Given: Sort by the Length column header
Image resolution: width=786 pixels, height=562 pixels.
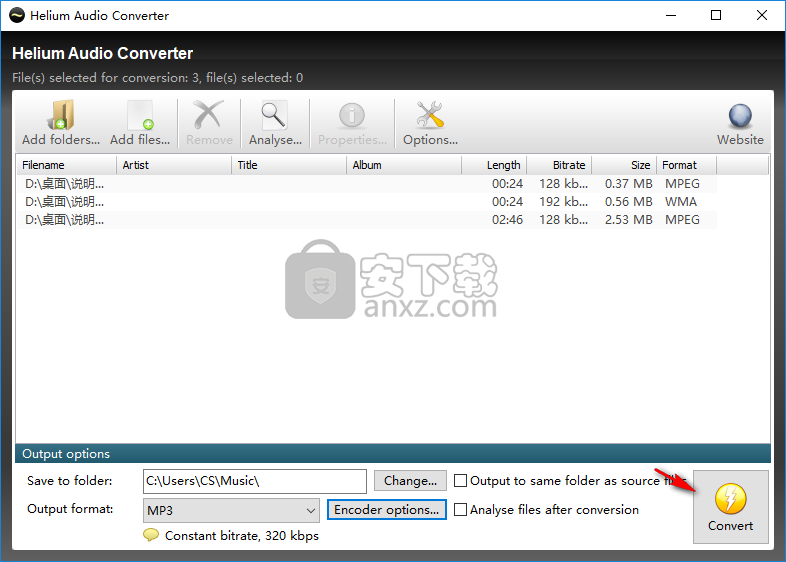Looking at the screenshot, I should tap(494, 165).
